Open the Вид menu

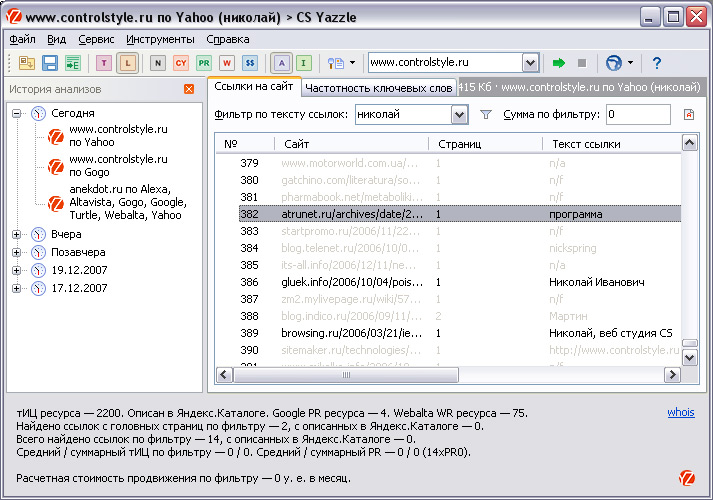(x=56, y=39)
